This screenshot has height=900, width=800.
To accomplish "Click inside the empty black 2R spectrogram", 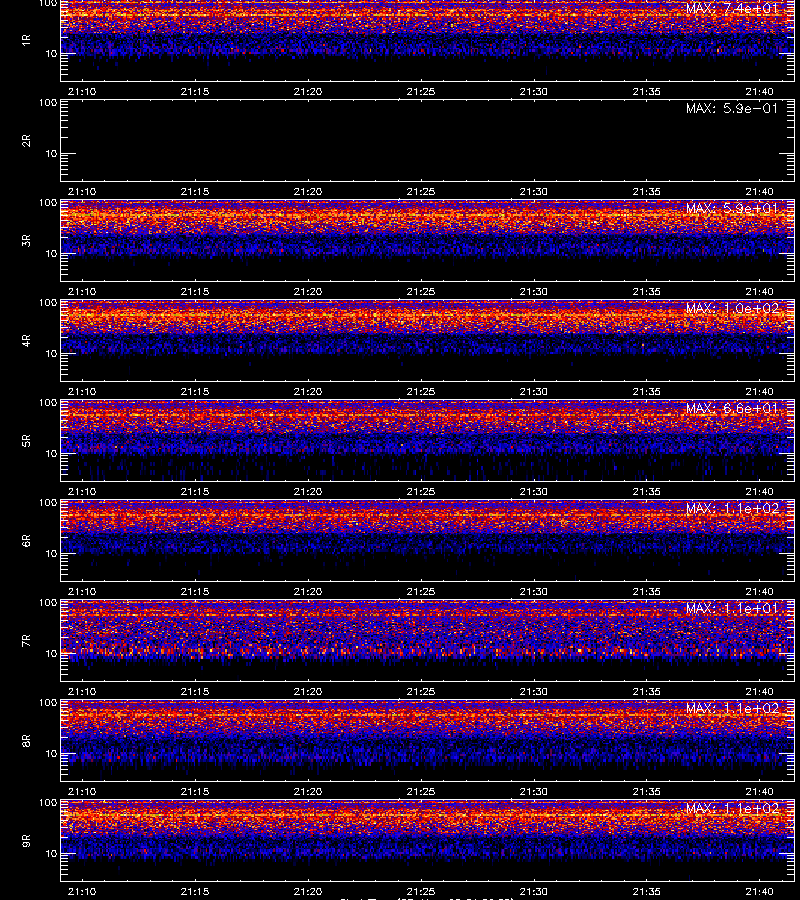I will coord(428,141).
